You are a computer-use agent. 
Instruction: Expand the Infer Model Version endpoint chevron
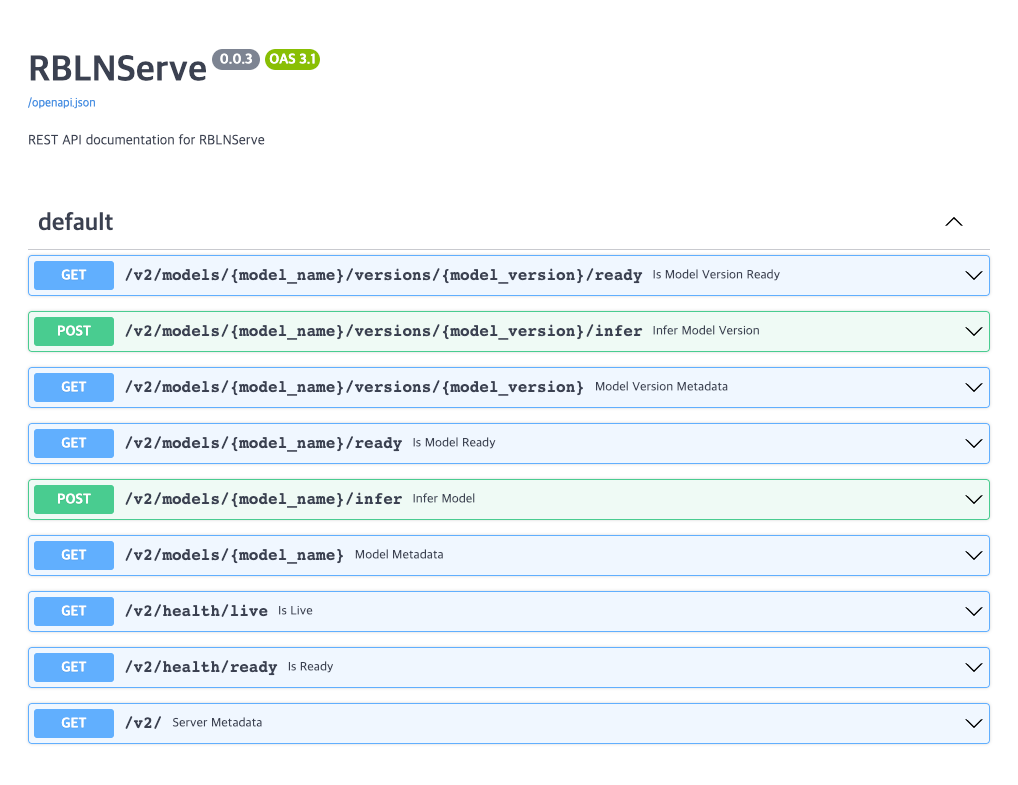[973, 331]
